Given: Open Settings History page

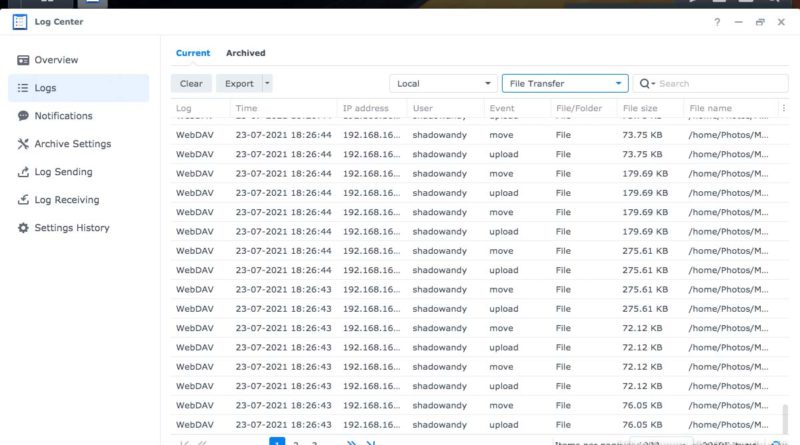Looking at the screenshot, I should [x=72, y=228].
